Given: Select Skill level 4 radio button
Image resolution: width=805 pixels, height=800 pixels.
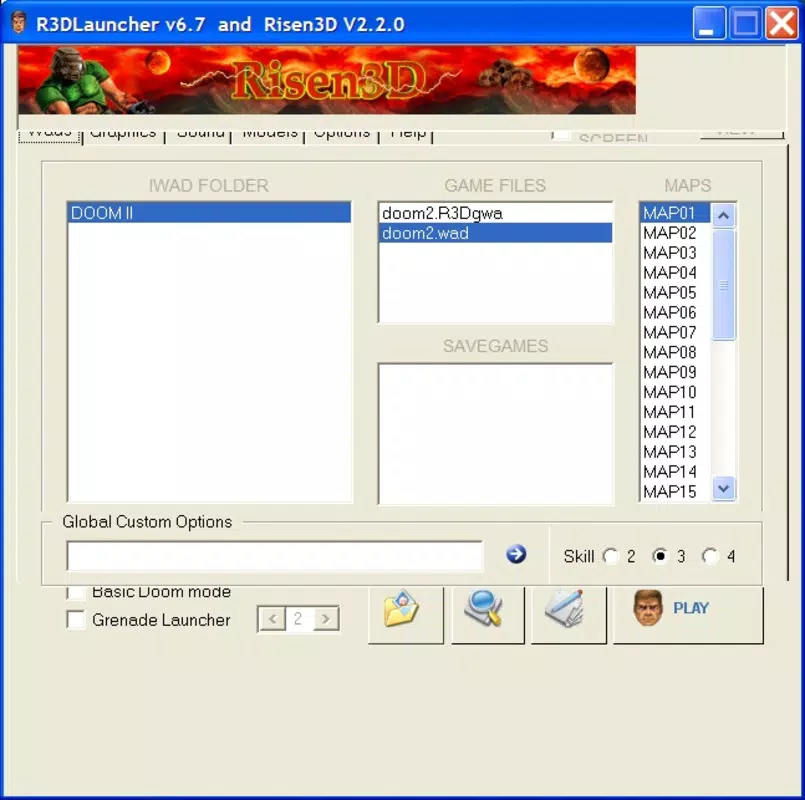Looking at the screenshot, I should pyautogui.click(x=710, y=556).
